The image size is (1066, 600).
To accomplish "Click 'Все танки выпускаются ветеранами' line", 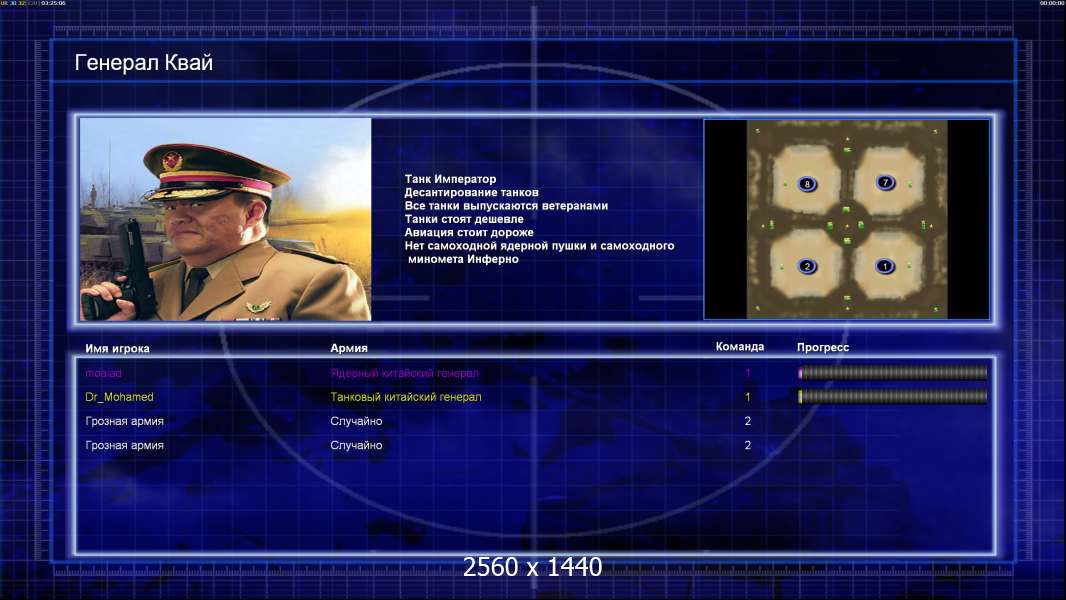I will click(506, 206).
